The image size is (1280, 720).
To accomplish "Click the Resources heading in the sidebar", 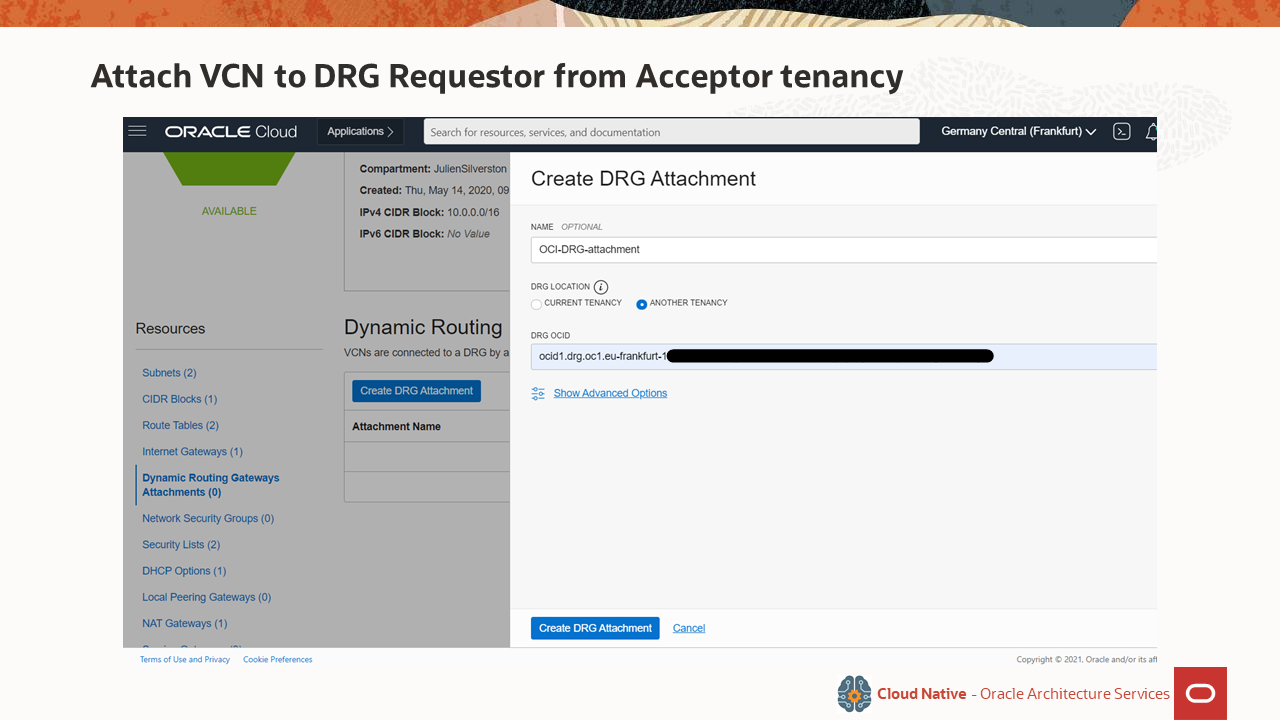I will (170, 328).
